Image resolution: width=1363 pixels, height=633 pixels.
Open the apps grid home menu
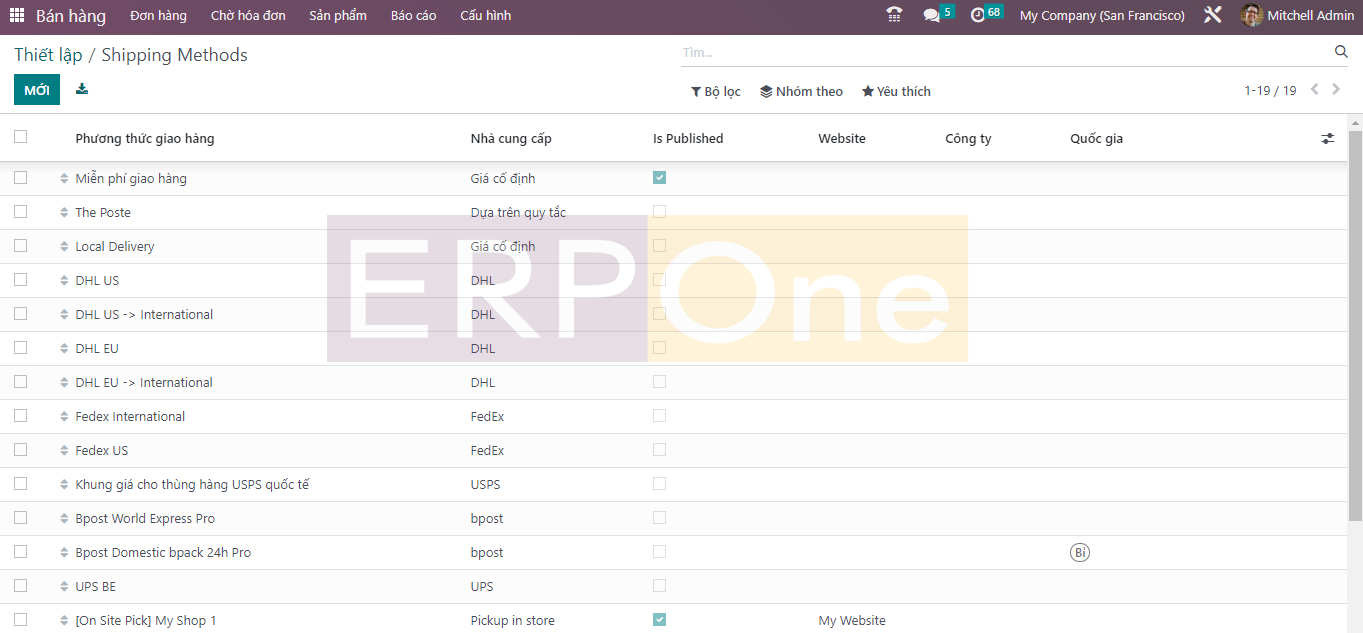[17, 16]
